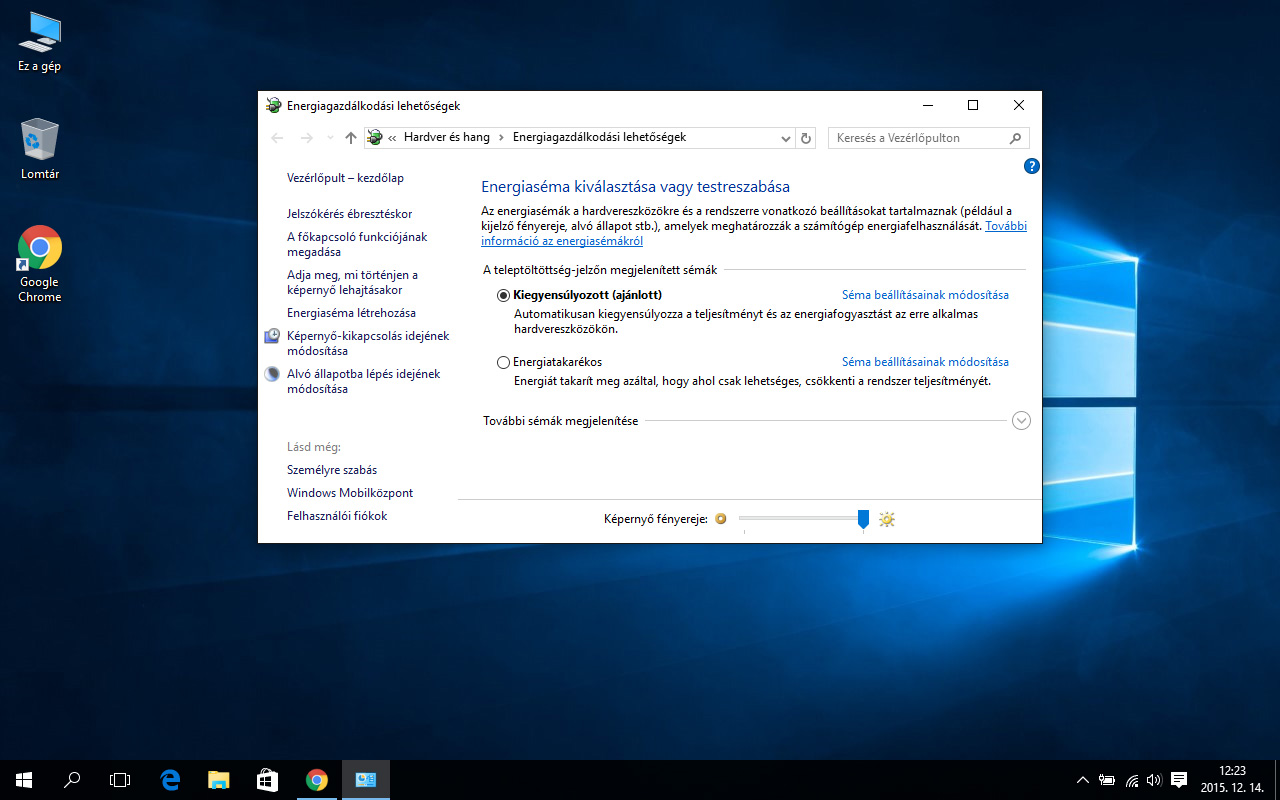Open Energiaséma létrehozása in sidebar
1280x800 pixels.
pos(351,313)
